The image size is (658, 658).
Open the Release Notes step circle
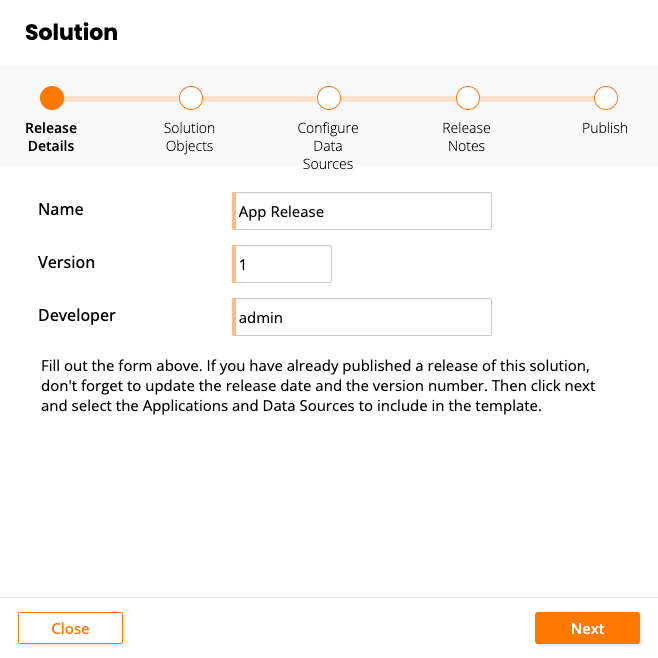coord(467,98)
